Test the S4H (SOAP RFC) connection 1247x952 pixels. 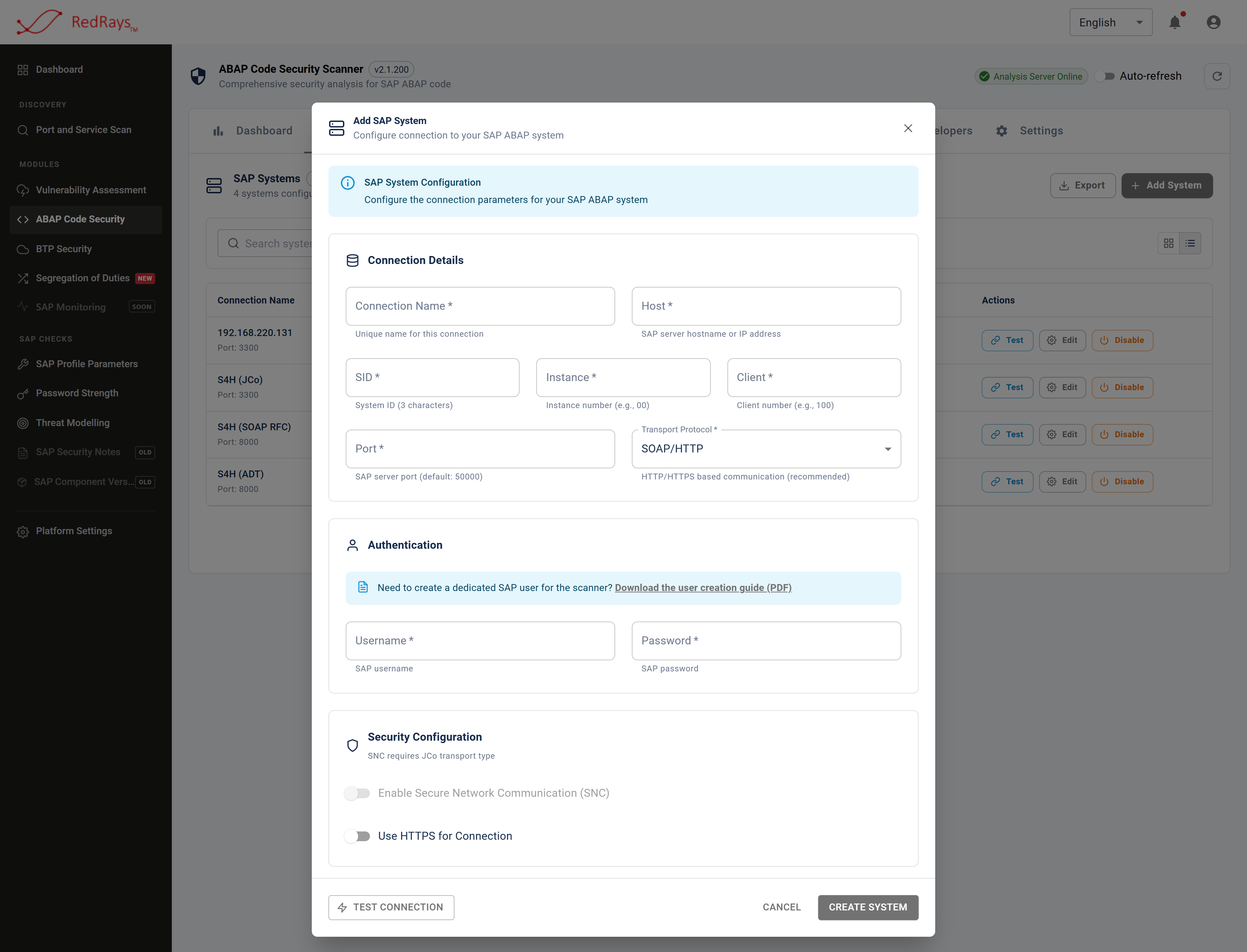click(1007, 434)
